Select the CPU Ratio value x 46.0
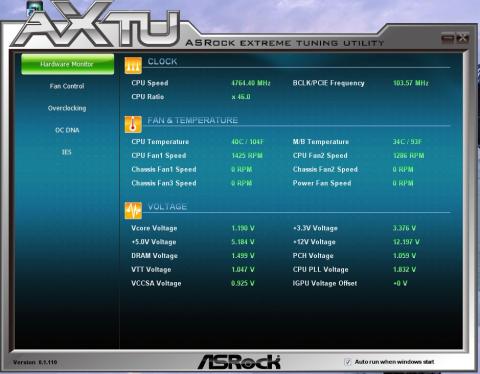The height and width of the screenshot is (374, 480). click(x=241, y=97)
